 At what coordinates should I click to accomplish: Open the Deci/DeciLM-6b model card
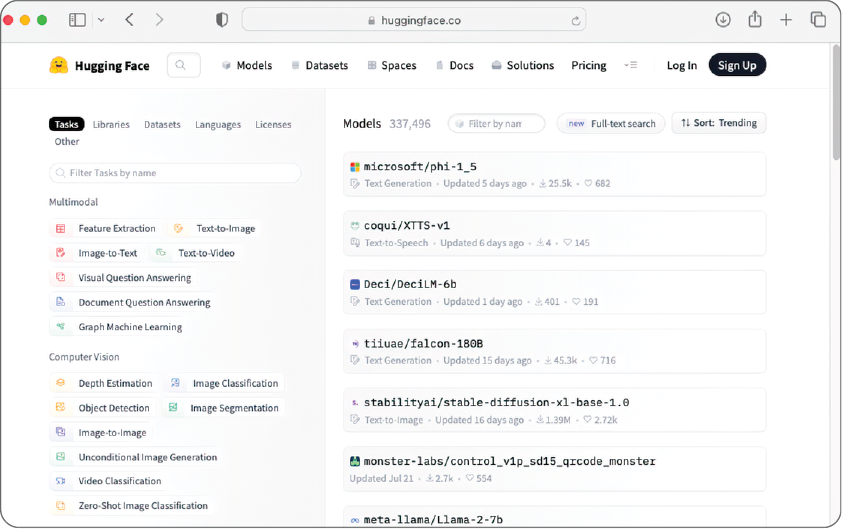point(554,292)
